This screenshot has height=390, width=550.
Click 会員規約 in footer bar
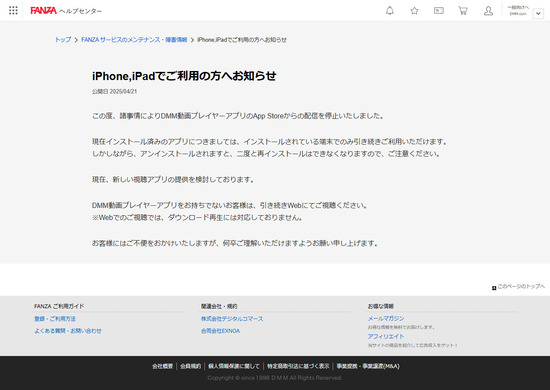[190, 366]
